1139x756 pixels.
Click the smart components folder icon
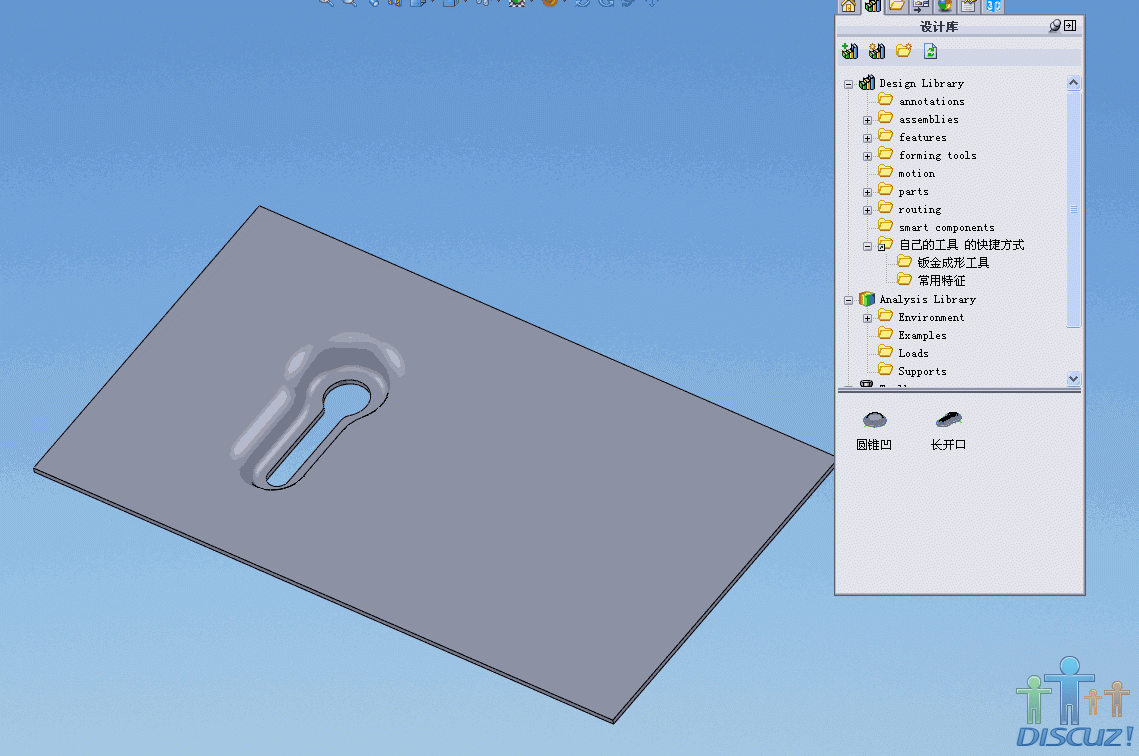click(x=885, y=226)
